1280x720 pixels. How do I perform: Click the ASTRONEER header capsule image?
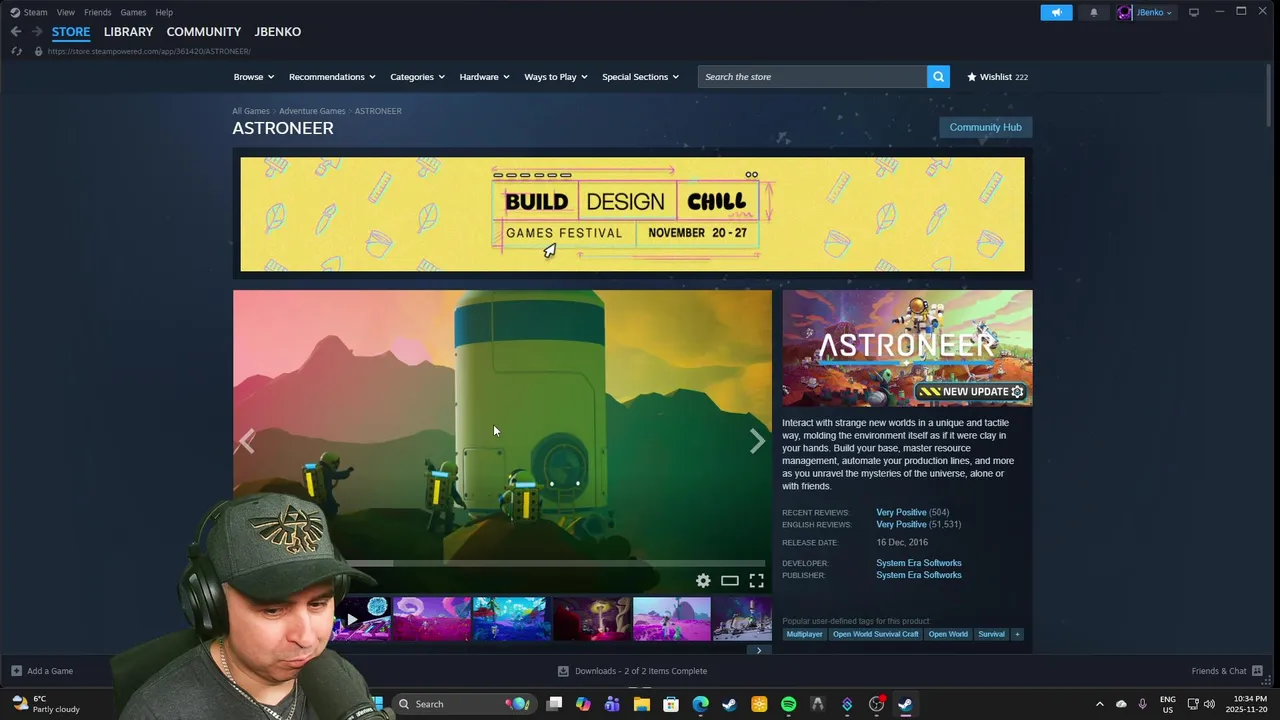pos(907,348)
